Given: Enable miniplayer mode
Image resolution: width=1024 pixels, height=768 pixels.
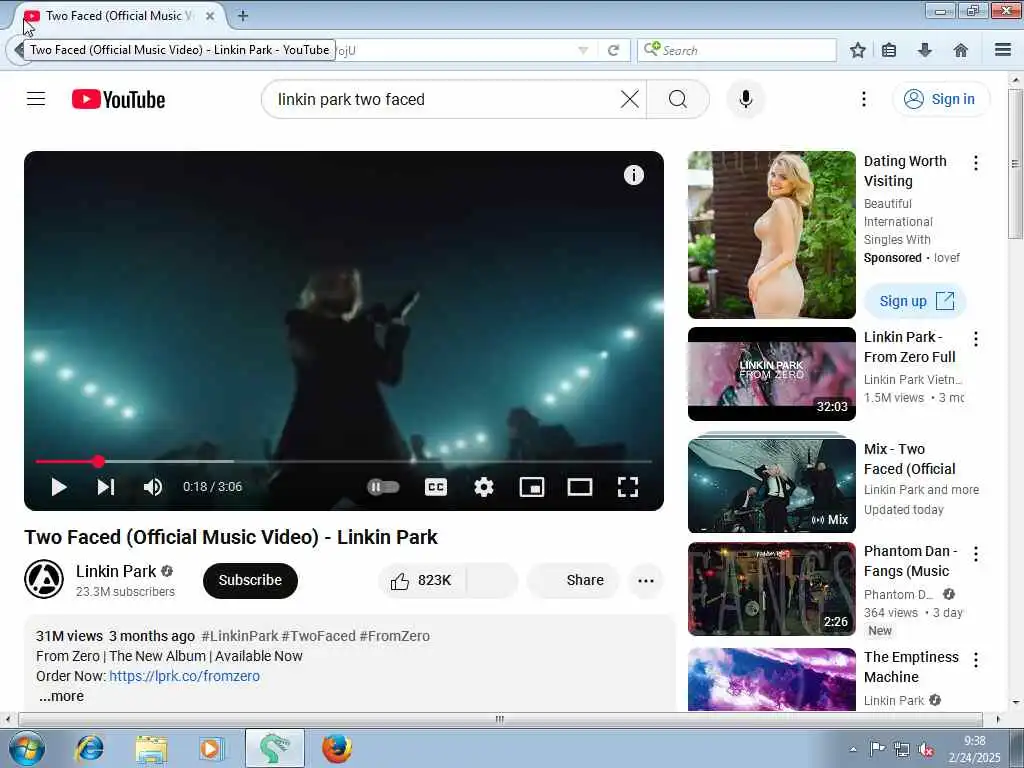Looking at the screenshot, I should tap(532, 487).
